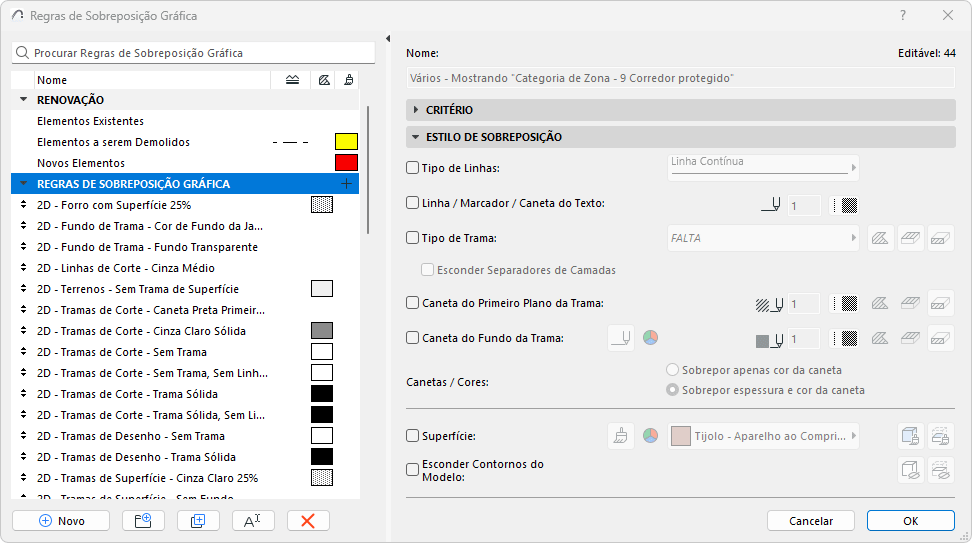Click the Novo button
972x543 pixels.
click(61, 521)
